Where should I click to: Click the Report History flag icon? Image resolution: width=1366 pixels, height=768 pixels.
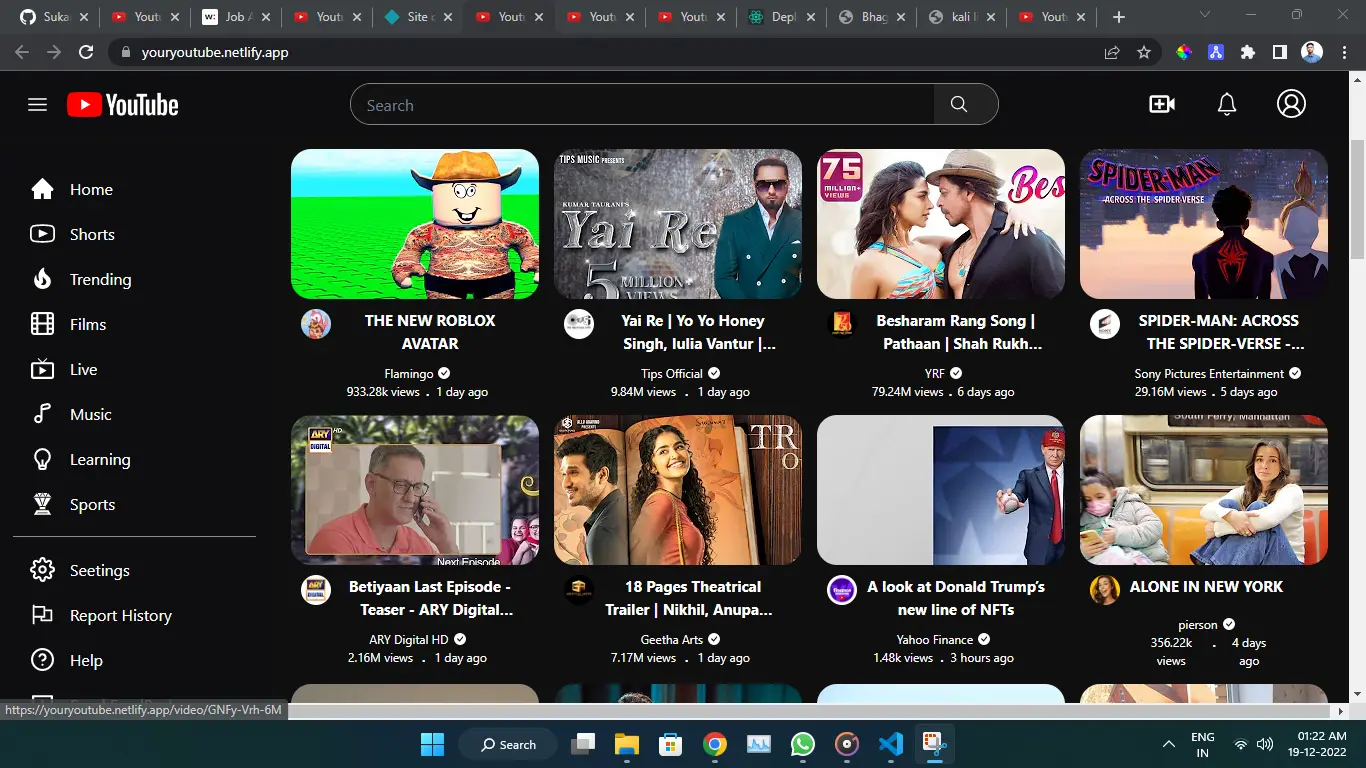[x=42, y=615]
